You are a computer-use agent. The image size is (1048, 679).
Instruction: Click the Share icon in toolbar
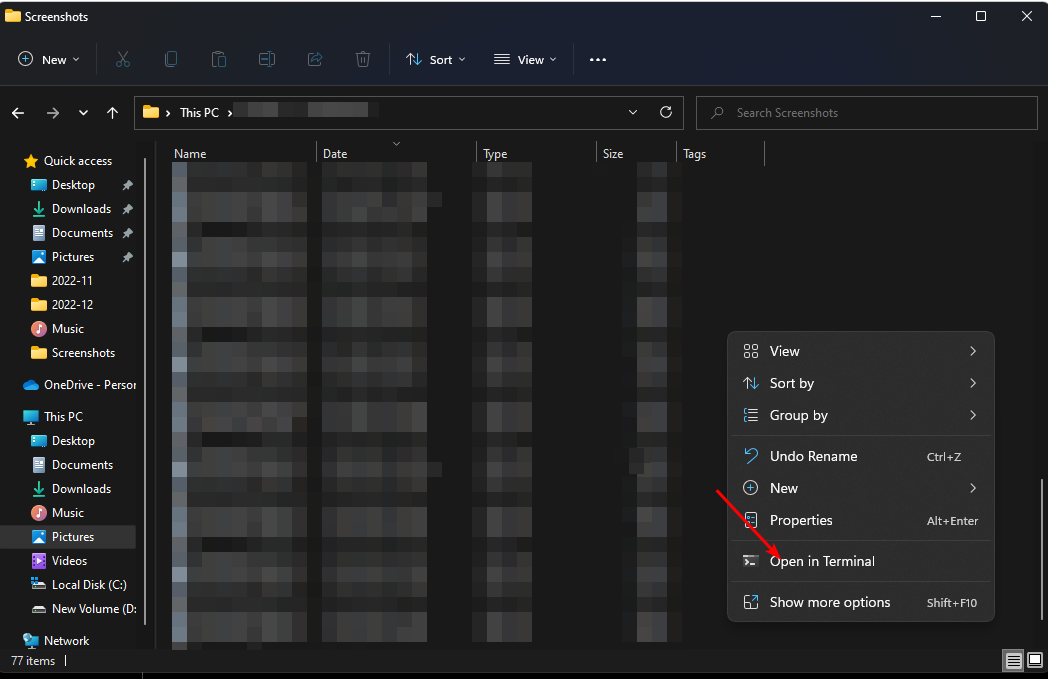(x=315, y=60)
